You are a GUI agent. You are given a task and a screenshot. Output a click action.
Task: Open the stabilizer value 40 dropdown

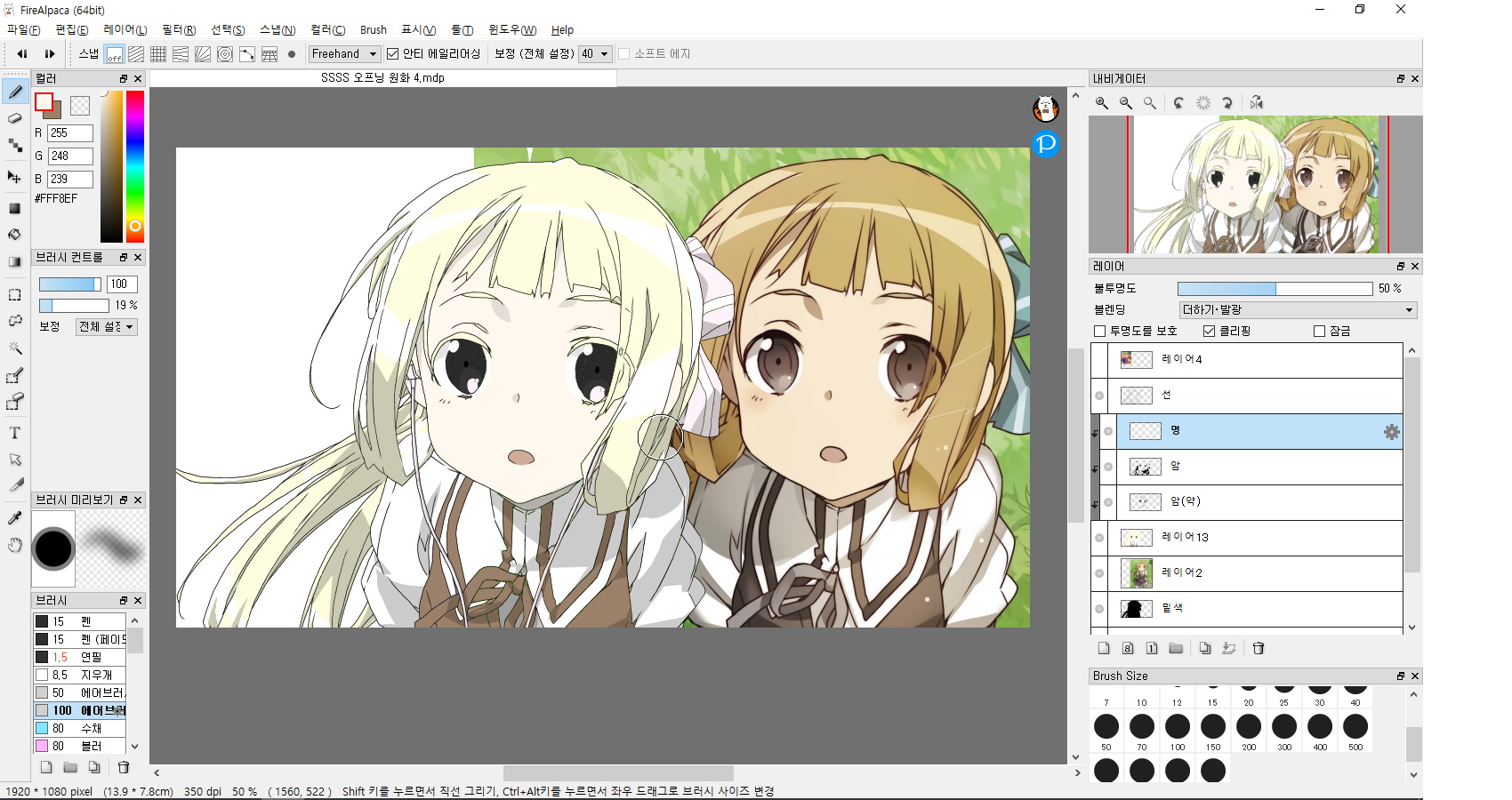click(x=595, y=54)
